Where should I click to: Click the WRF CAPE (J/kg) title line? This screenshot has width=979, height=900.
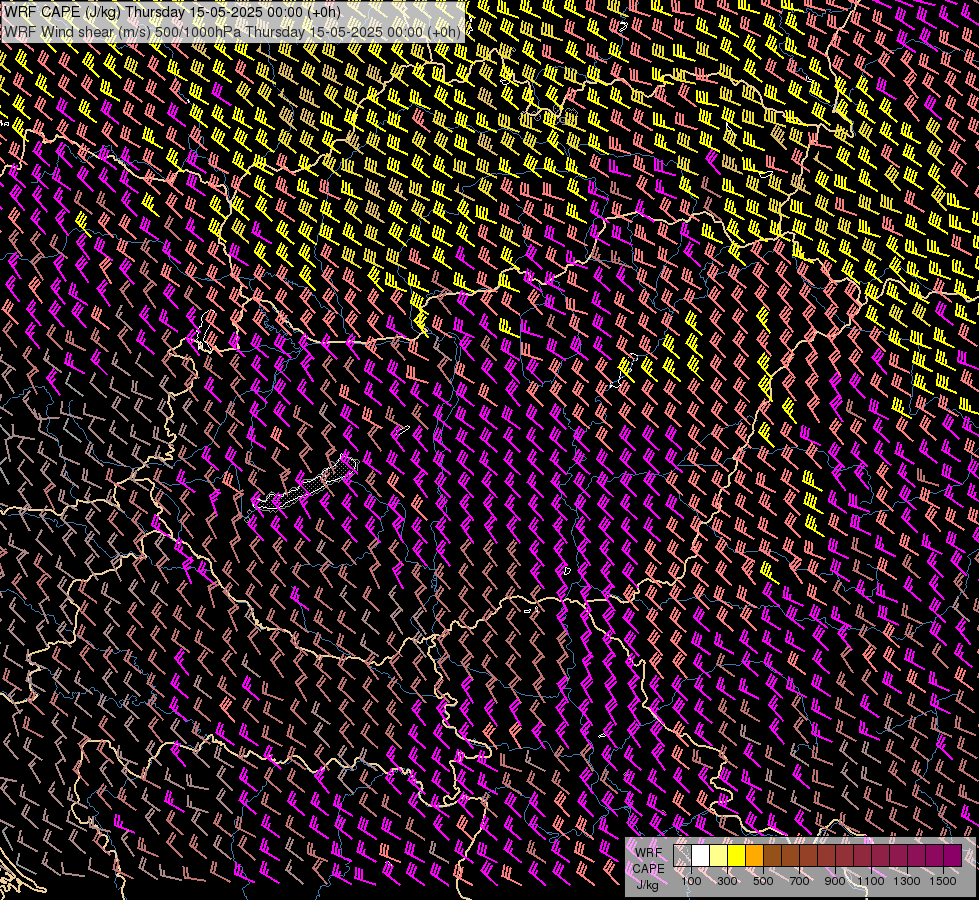(172, 12)
